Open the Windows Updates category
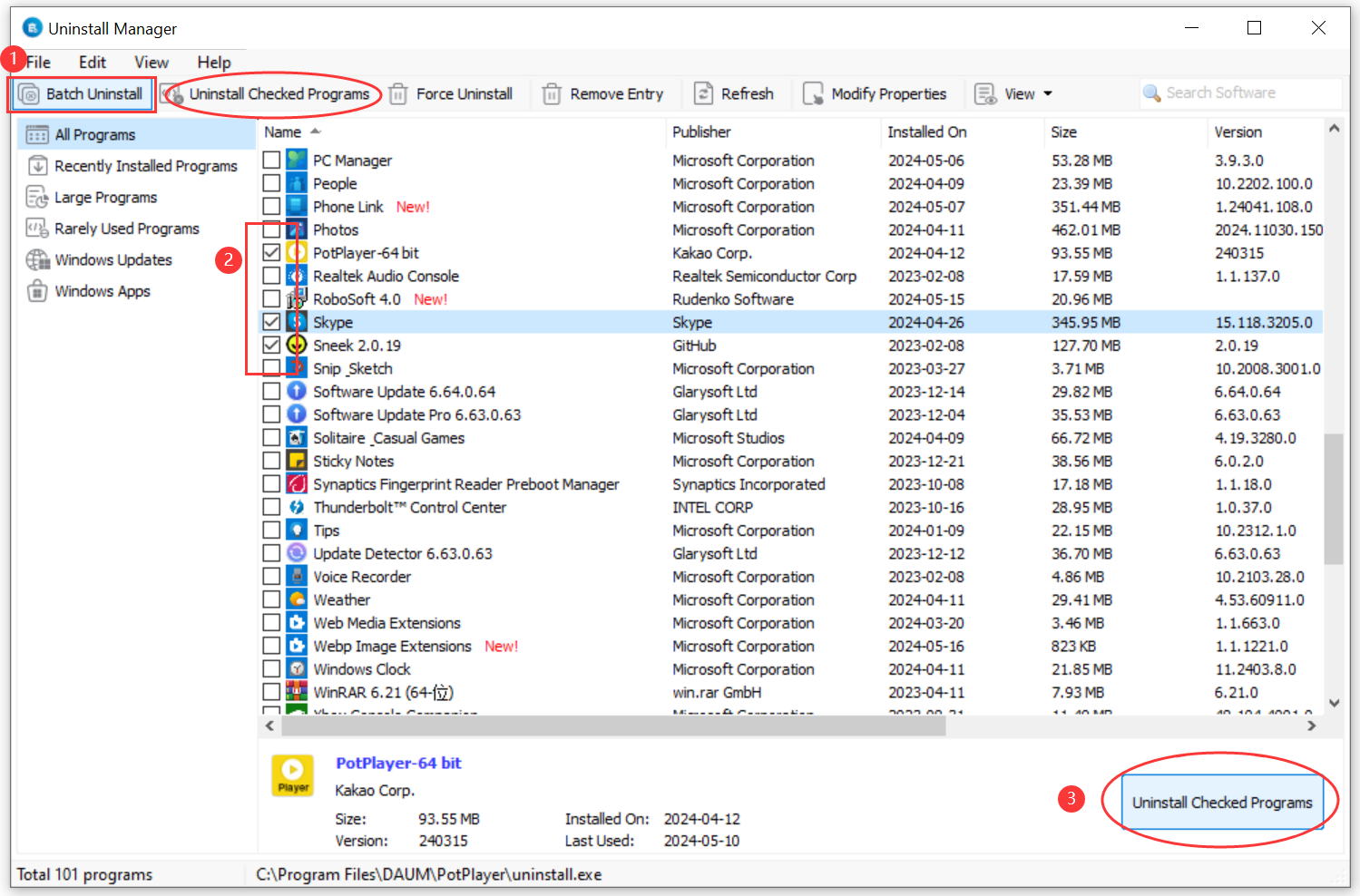Screen dimensions: 1360x896 tap(113, 259)
